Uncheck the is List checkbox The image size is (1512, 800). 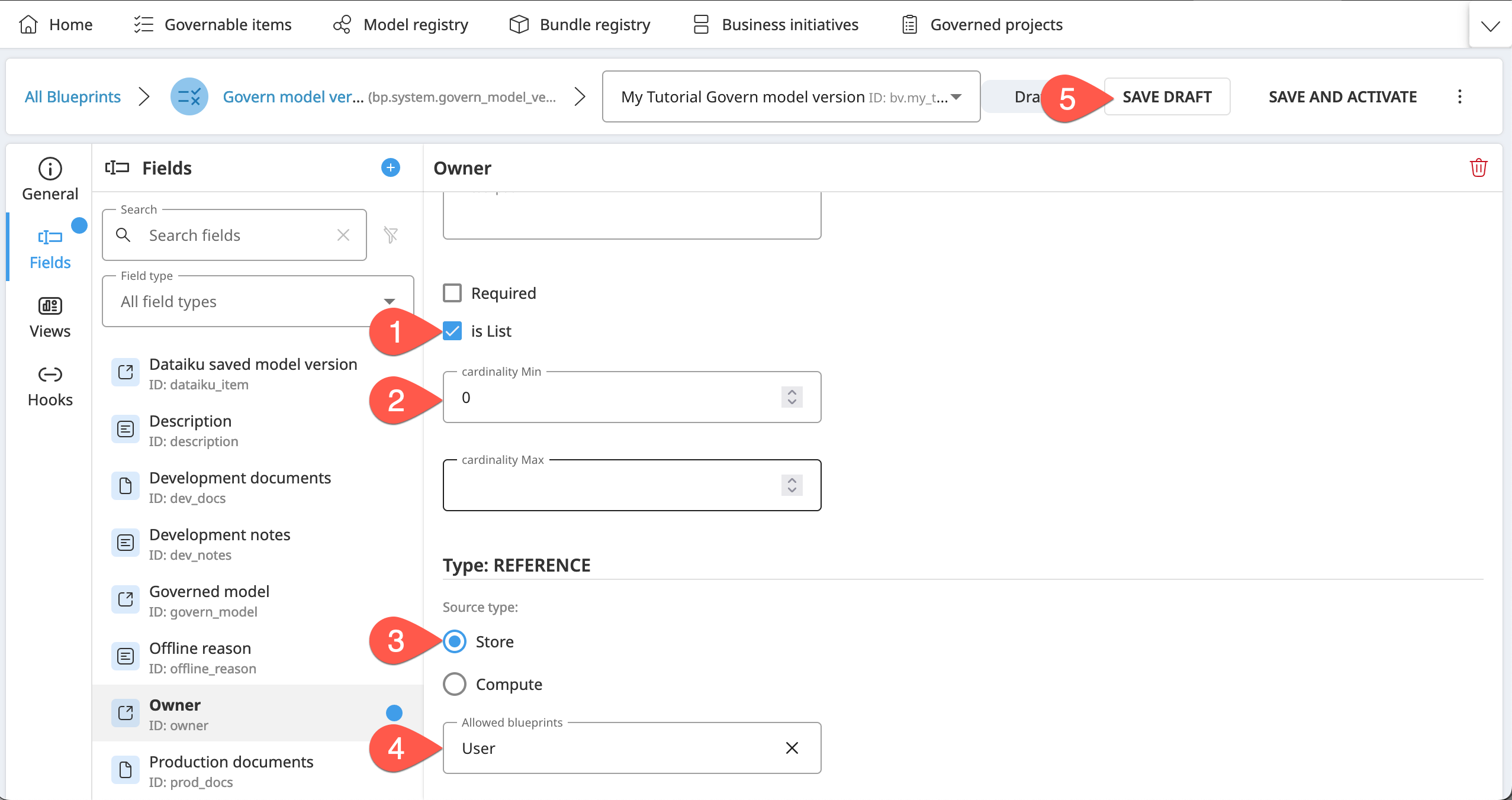point(452,331)
